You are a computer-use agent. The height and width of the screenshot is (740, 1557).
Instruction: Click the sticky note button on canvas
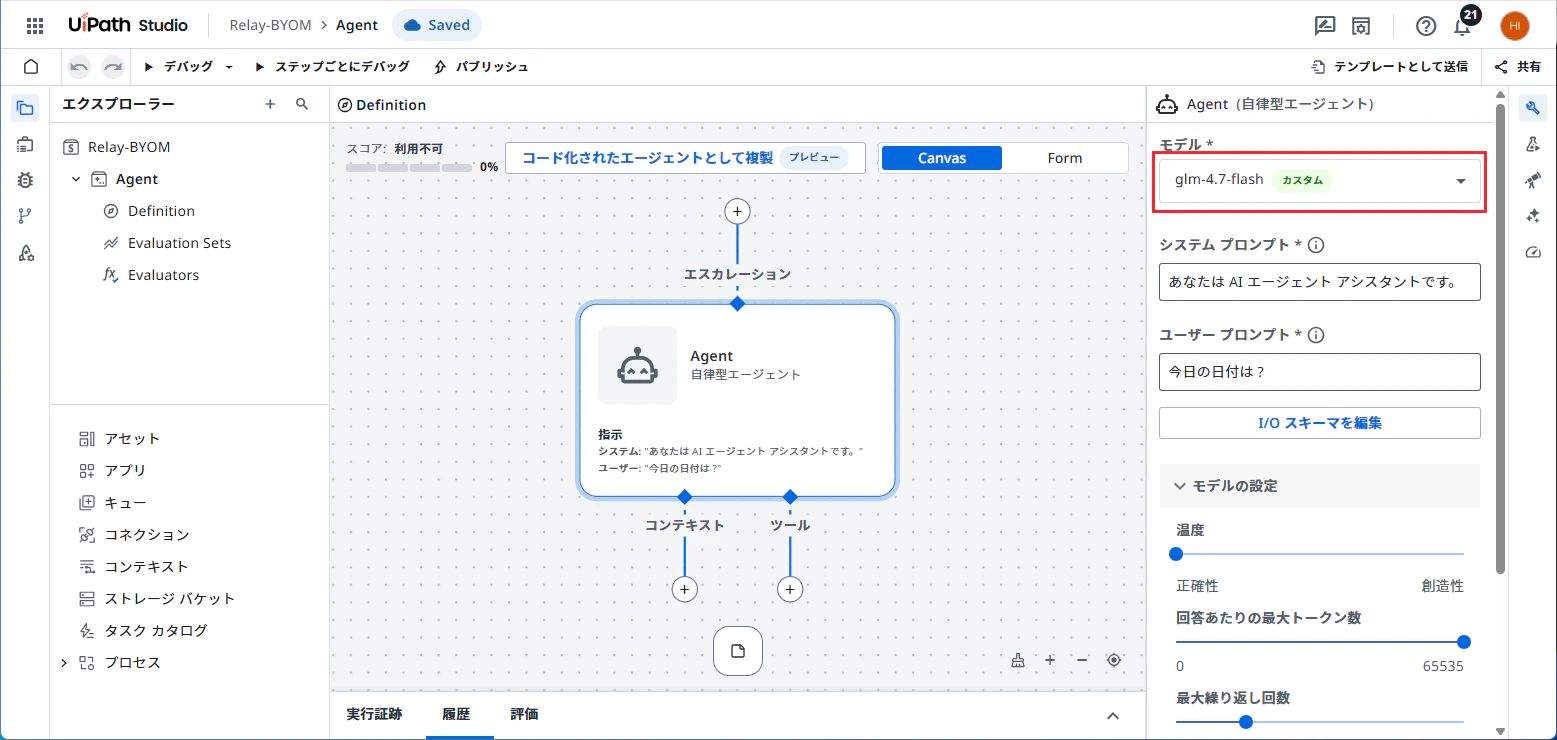[x=738, y=652]
